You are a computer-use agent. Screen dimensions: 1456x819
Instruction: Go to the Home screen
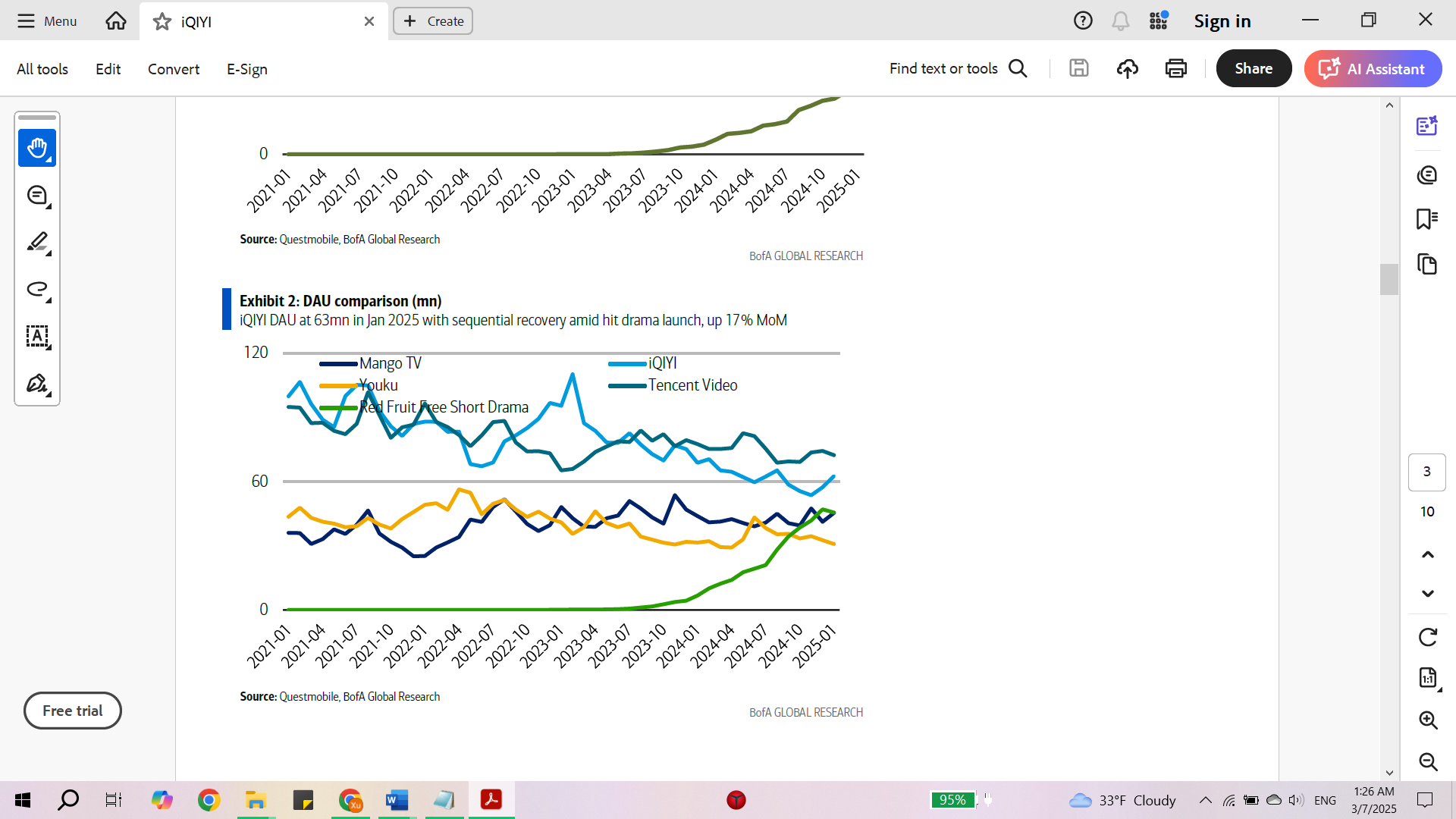click(x=116, y=20)
